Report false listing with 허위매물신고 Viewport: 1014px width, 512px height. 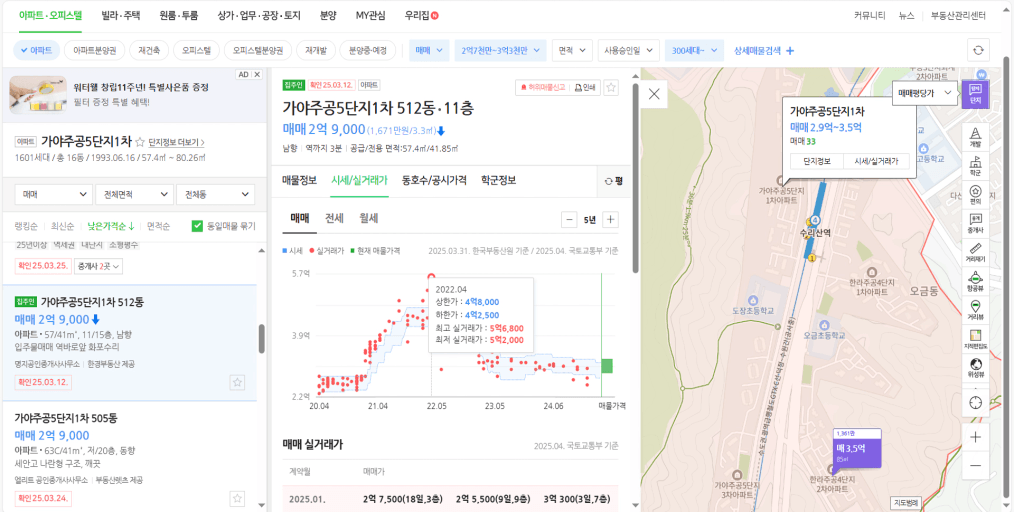(x=541, y=87)
